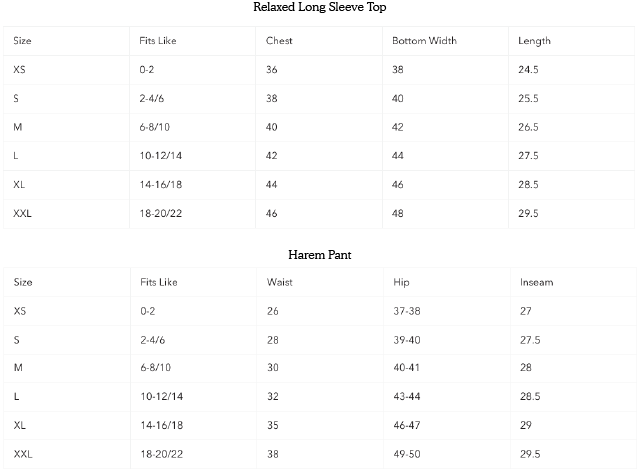Viewport: 640px width, 473px height.
Task: Click the top table's Fits Like header
Action: 158,41
